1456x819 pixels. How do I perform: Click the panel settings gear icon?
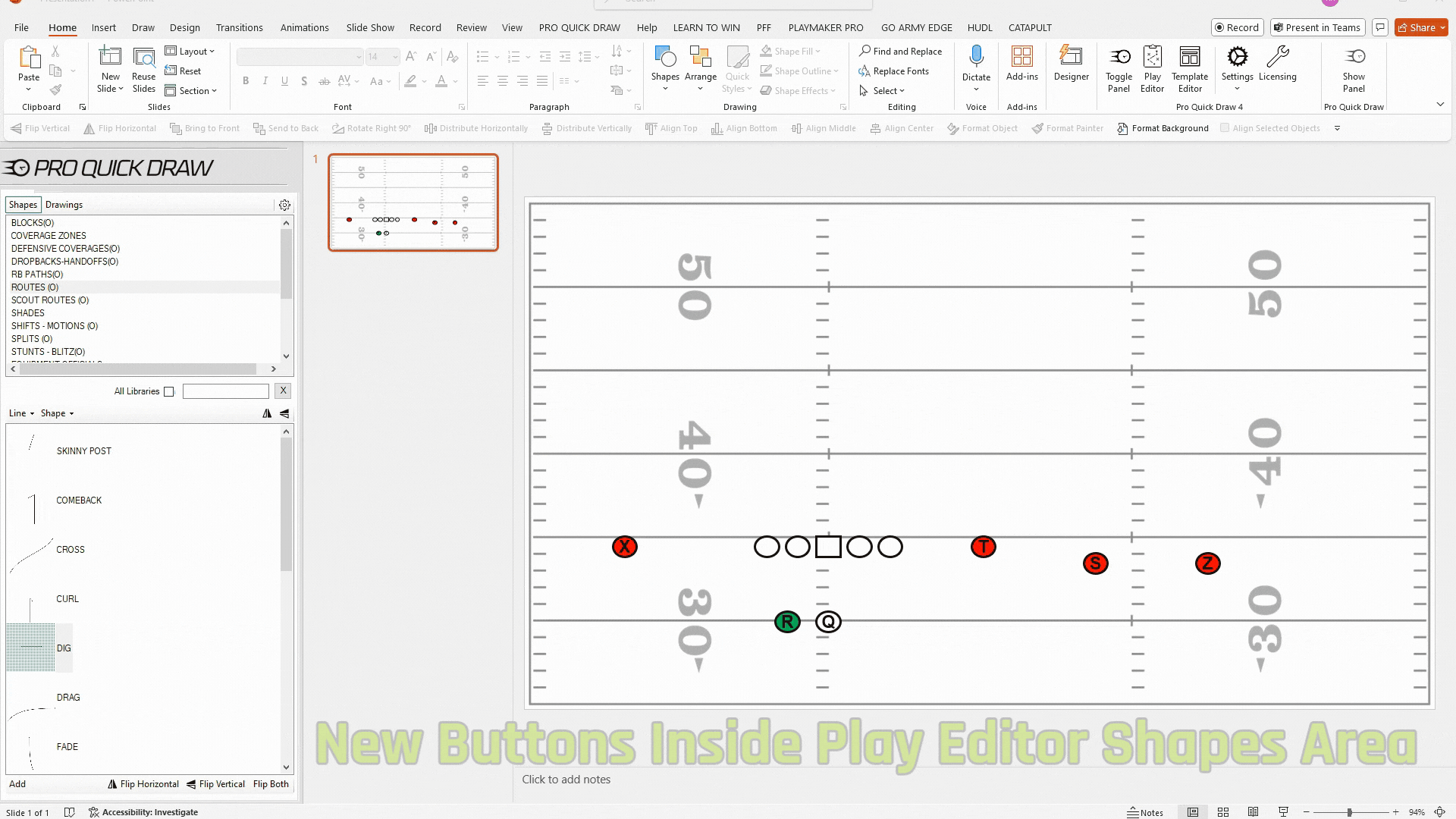point(284,205)
